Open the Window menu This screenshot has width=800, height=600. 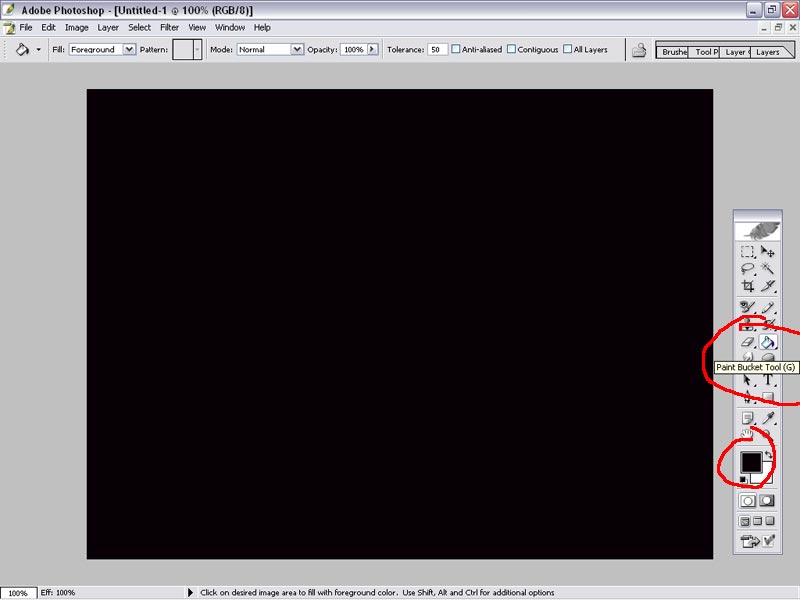pyautogui.click(x=230, y=28)
